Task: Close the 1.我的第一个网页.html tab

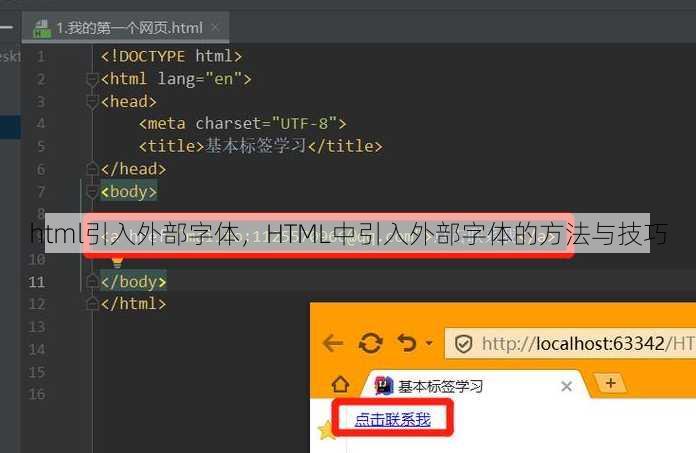Action: [x=215, y=28]
